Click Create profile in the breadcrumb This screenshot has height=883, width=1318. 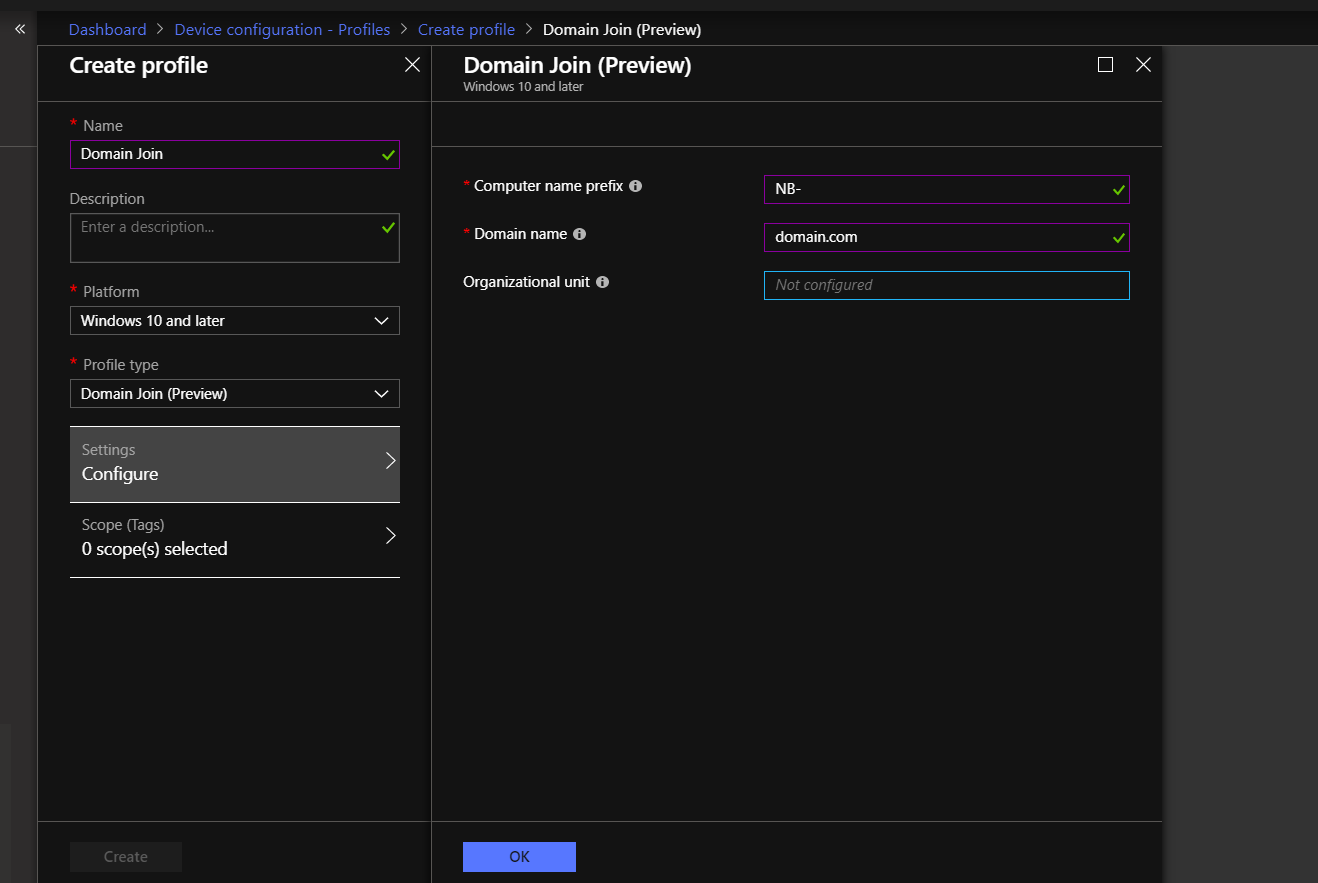coord(466,29)
